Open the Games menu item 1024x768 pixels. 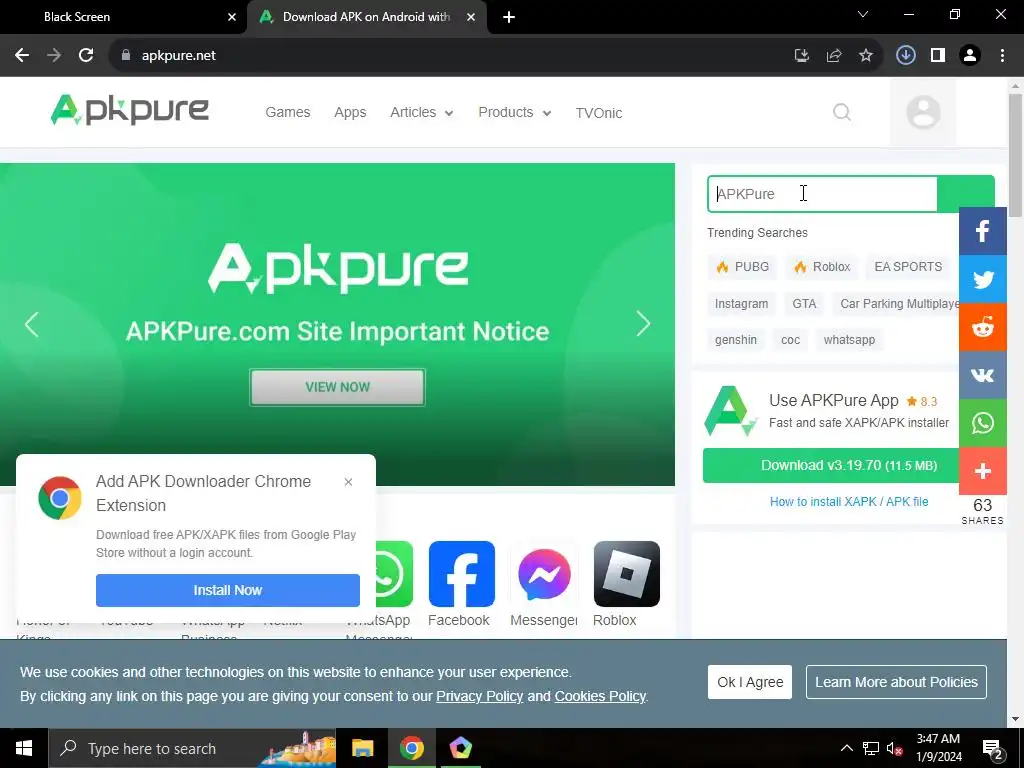pyautogui.click(x=287, y=112)
